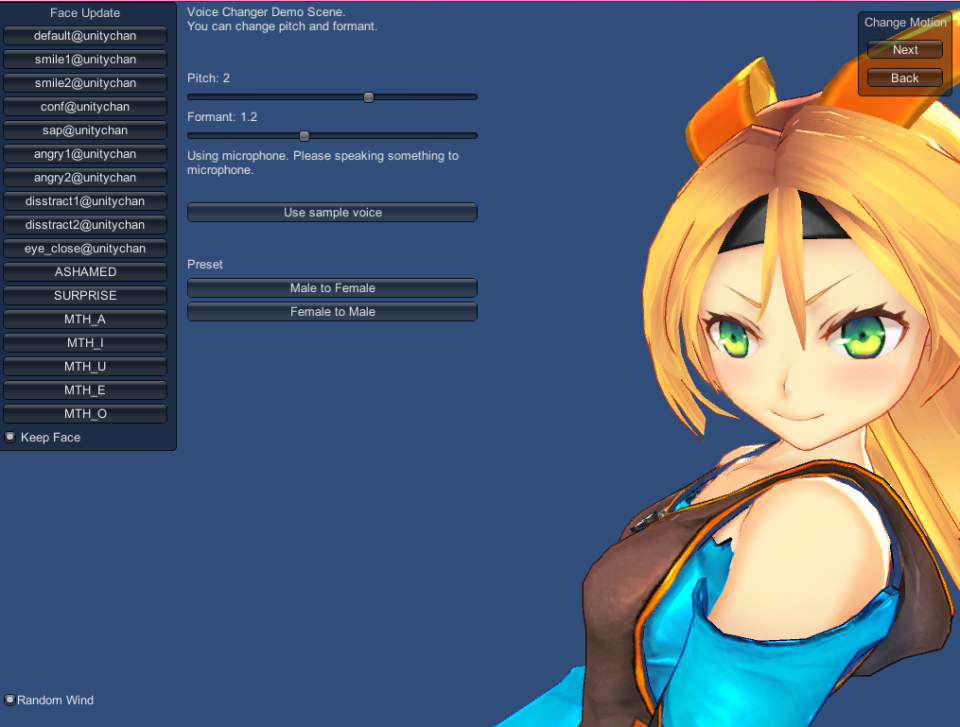Switch face to angry1@unitychan
960x727 pixels.
pos(85,154)
